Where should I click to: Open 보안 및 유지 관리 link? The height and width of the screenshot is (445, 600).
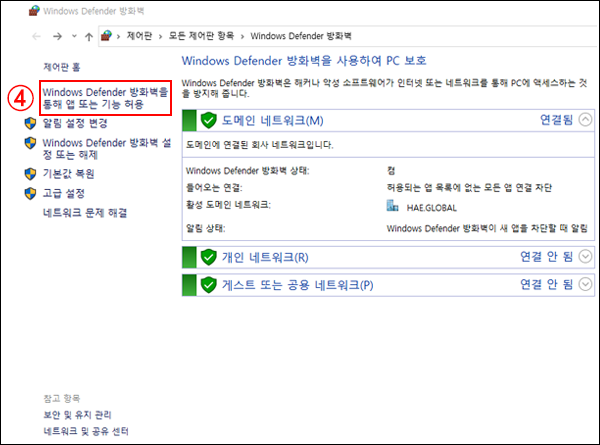click(77, 415)
